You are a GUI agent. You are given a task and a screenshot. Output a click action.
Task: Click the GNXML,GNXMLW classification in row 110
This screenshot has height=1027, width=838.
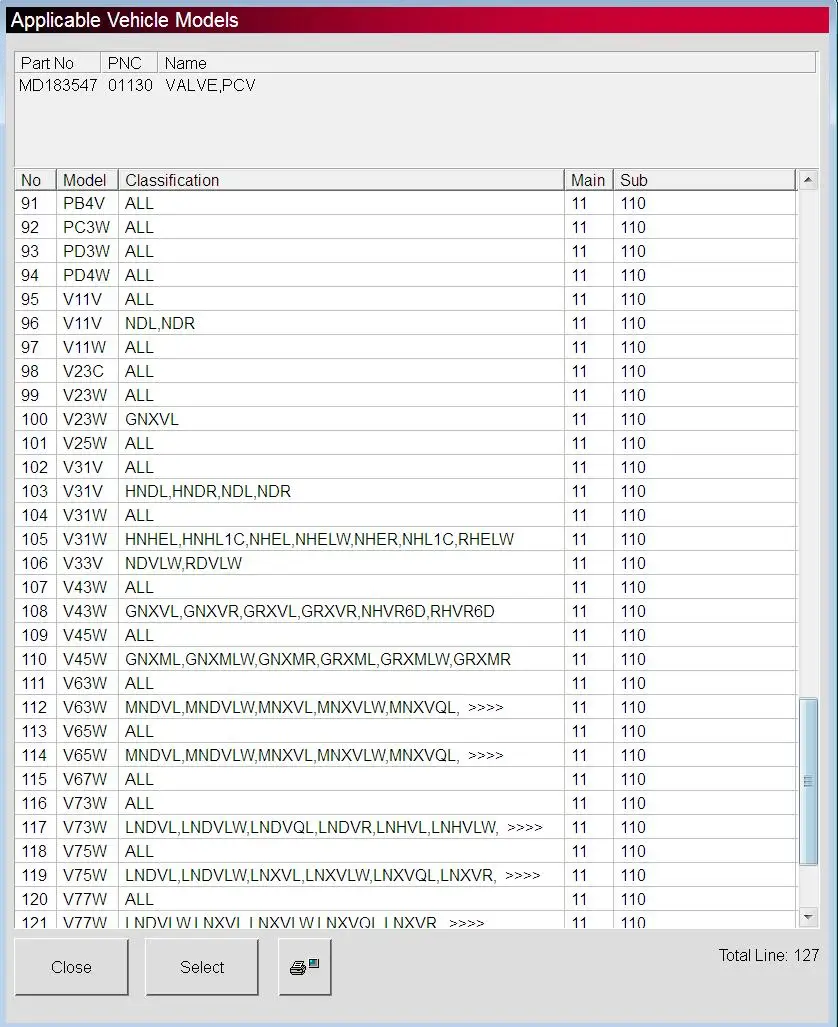[x=318, y=660]
